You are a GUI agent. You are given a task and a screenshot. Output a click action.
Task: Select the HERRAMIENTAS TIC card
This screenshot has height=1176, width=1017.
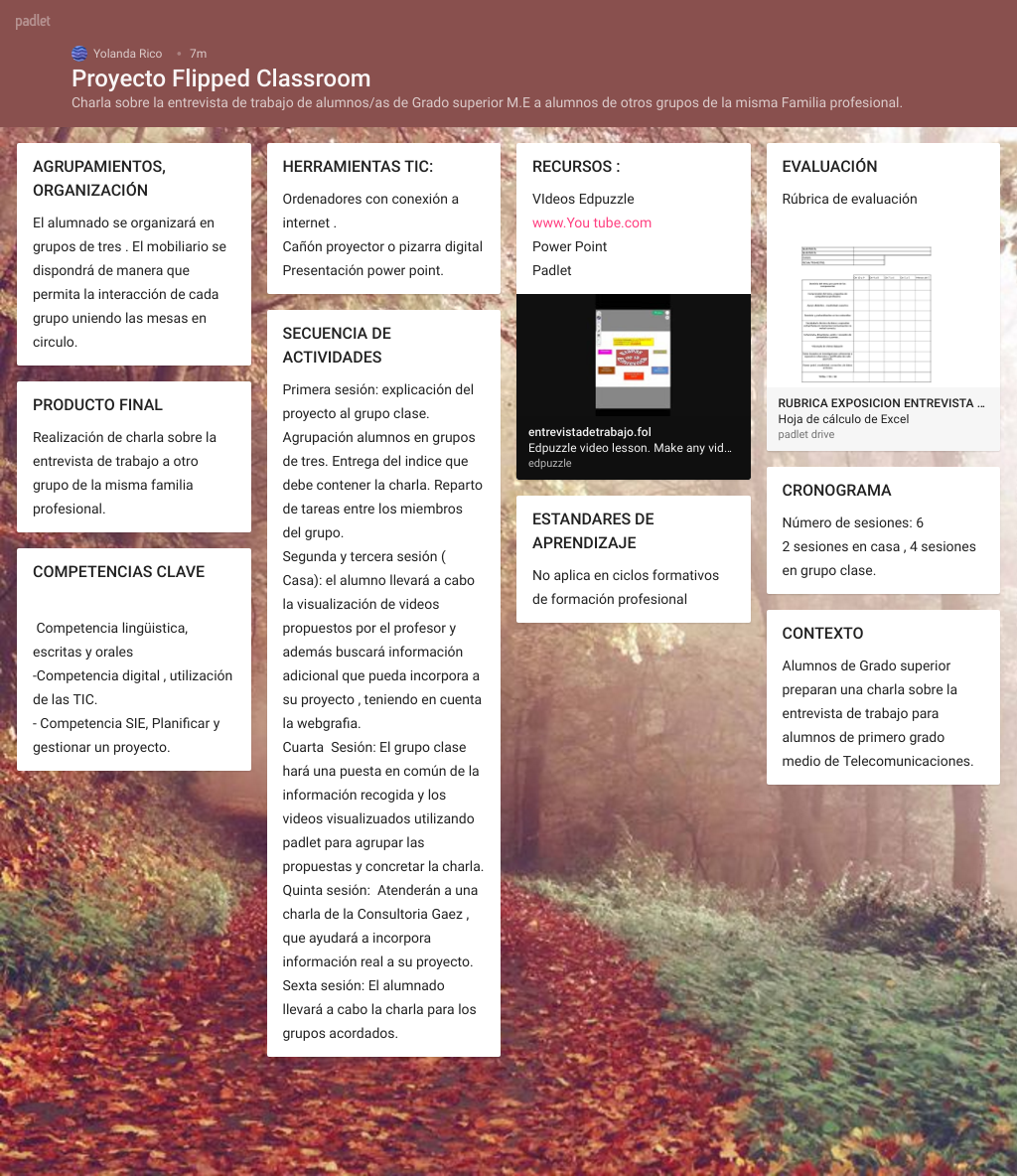[383, 218]
